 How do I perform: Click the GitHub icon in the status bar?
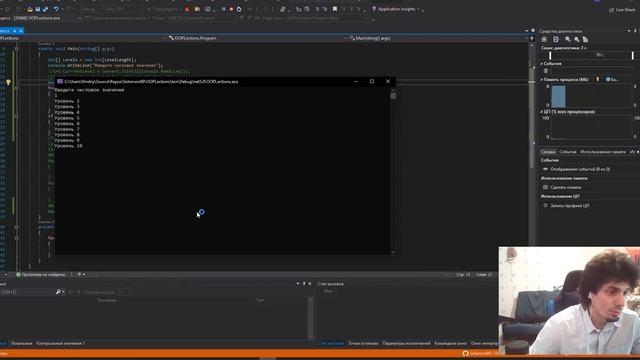click(465, 353)
